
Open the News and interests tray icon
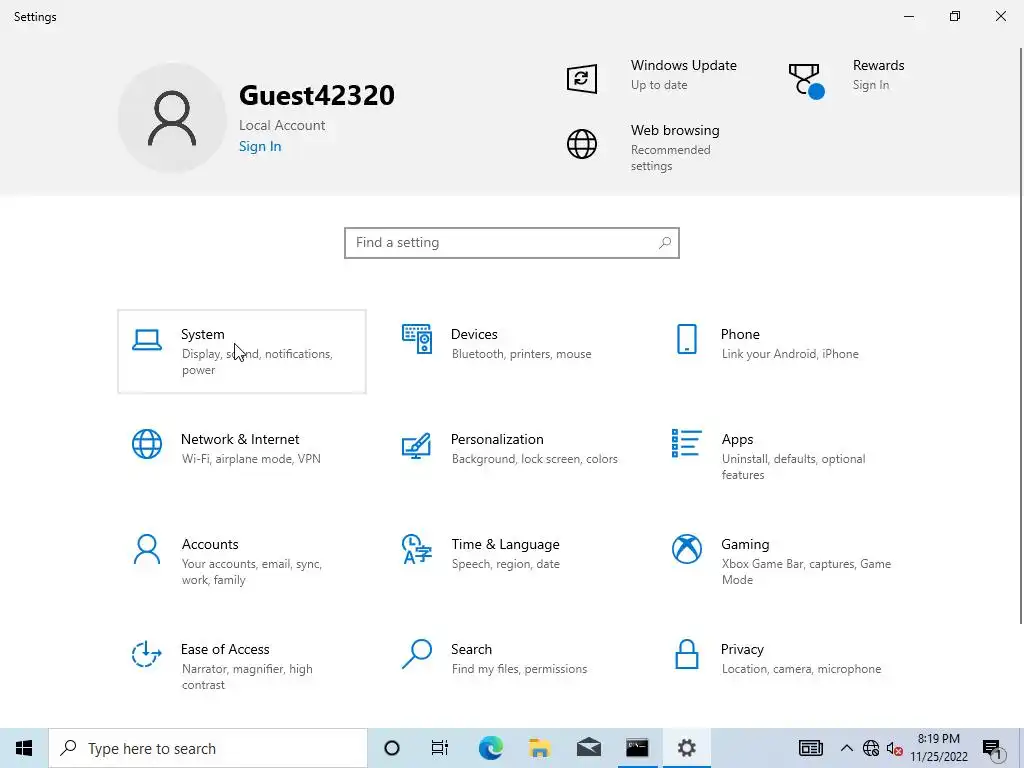(x=810, y=748)
